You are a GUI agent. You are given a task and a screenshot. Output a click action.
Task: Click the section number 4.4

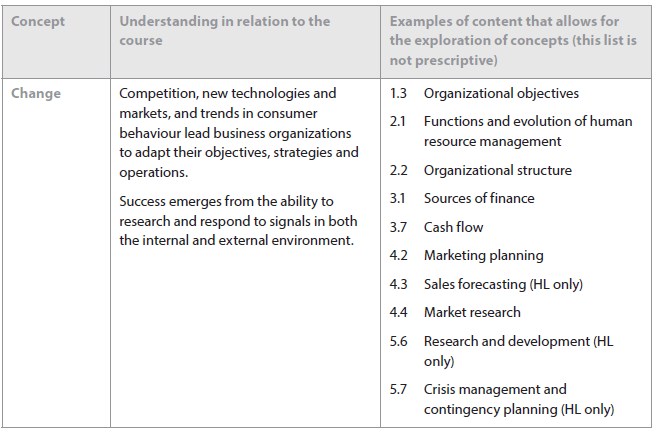coord(398,313)
